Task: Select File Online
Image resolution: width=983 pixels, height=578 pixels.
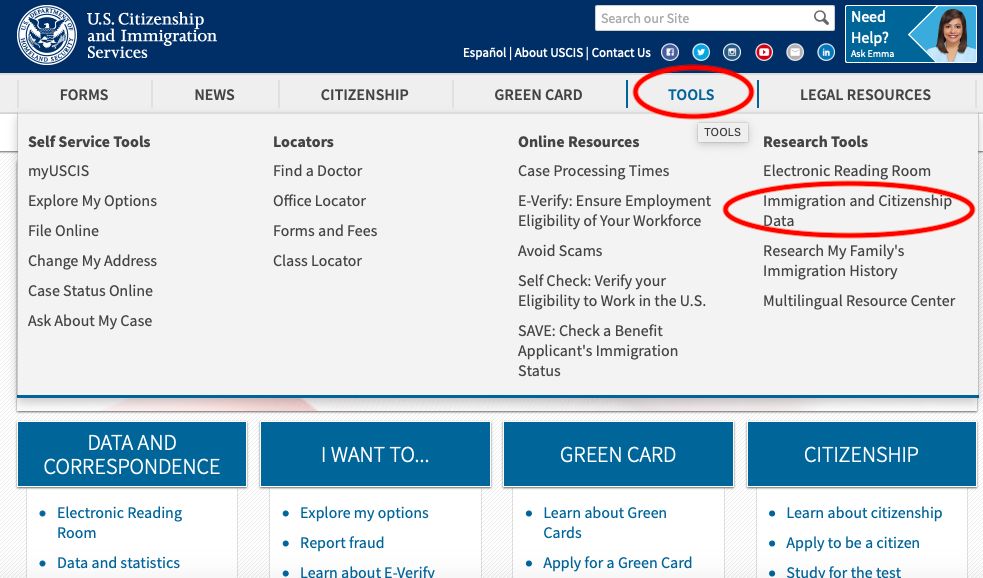Action: [63, 231]
